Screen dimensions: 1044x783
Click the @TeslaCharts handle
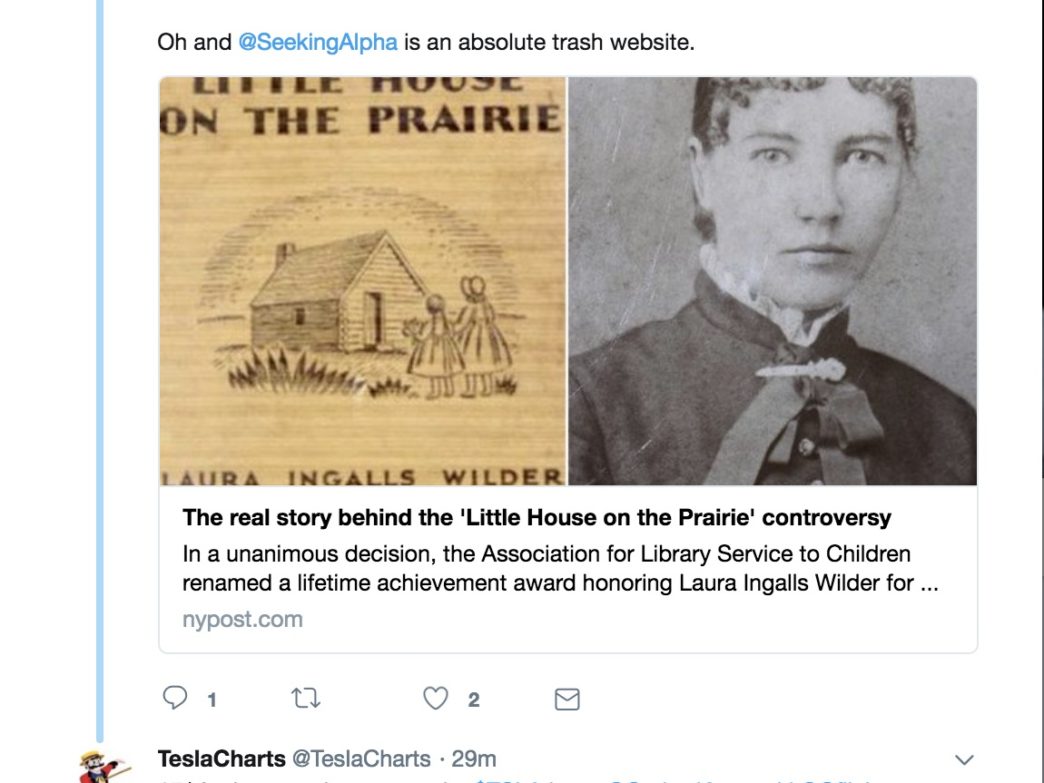click(x=362, y=758)
